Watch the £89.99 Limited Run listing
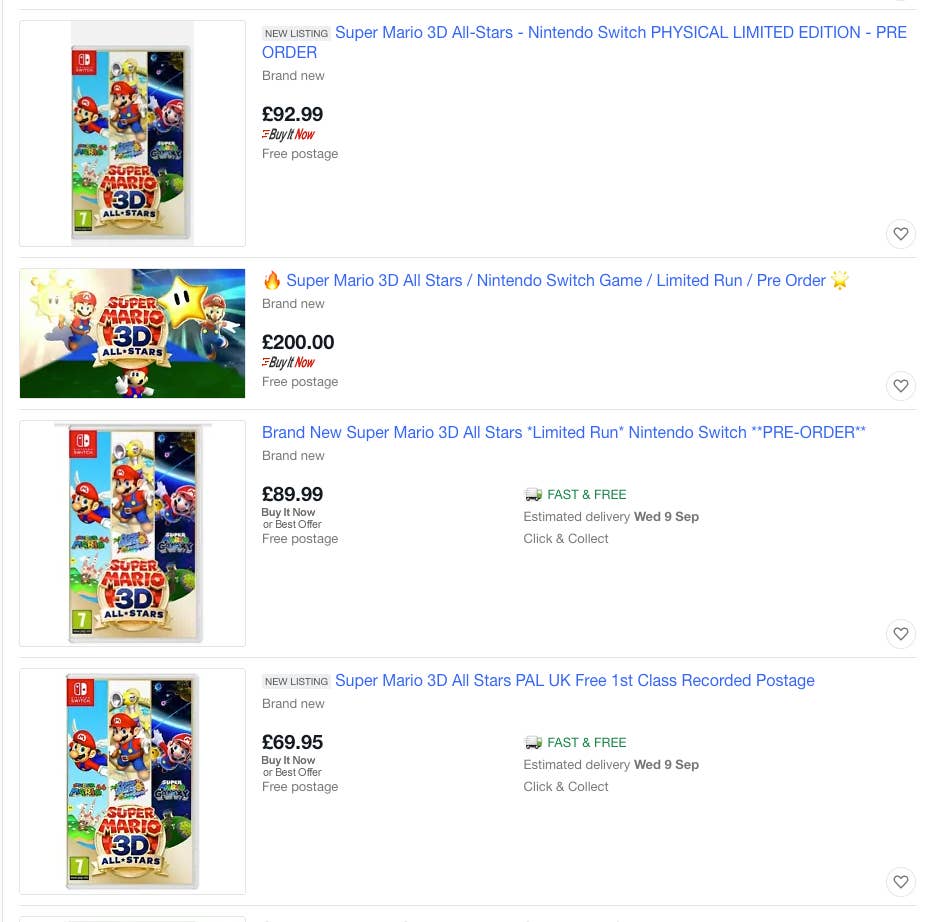This screenshot has height=922, width=931. point(900,634)
